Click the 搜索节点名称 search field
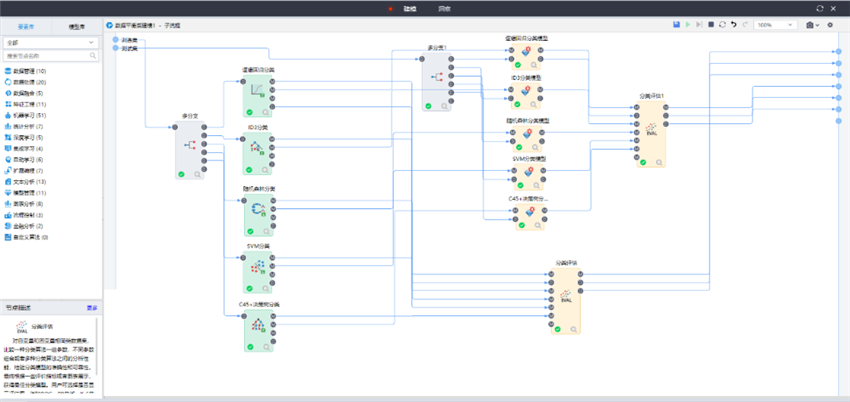Image resolution: width=850 pixels, height=402 pixels. 51,56
